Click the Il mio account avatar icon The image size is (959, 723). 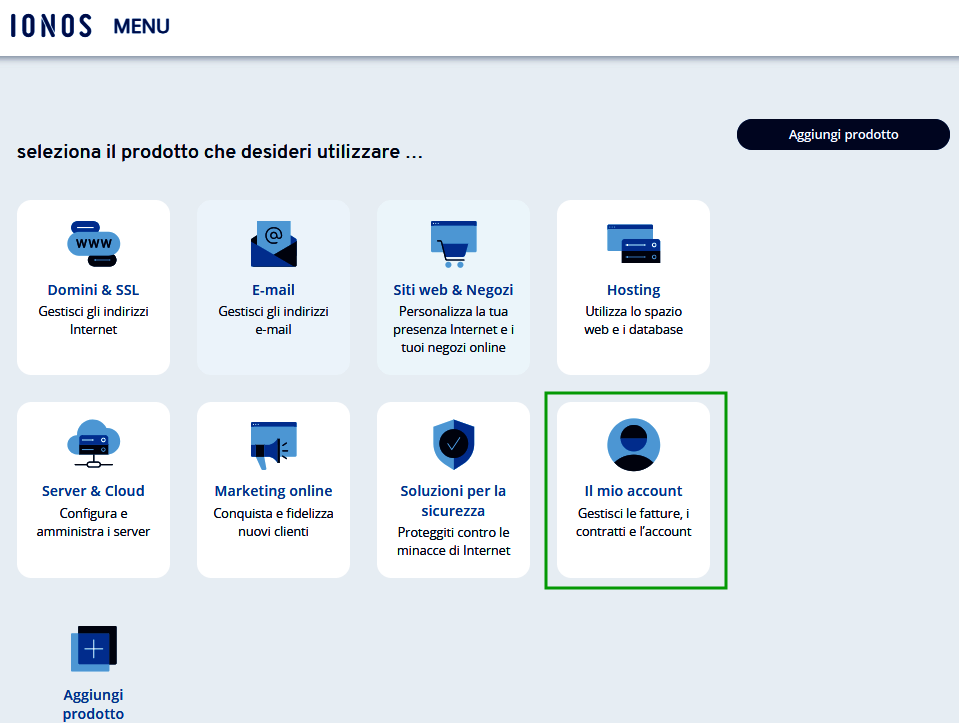tap(633, 444)
